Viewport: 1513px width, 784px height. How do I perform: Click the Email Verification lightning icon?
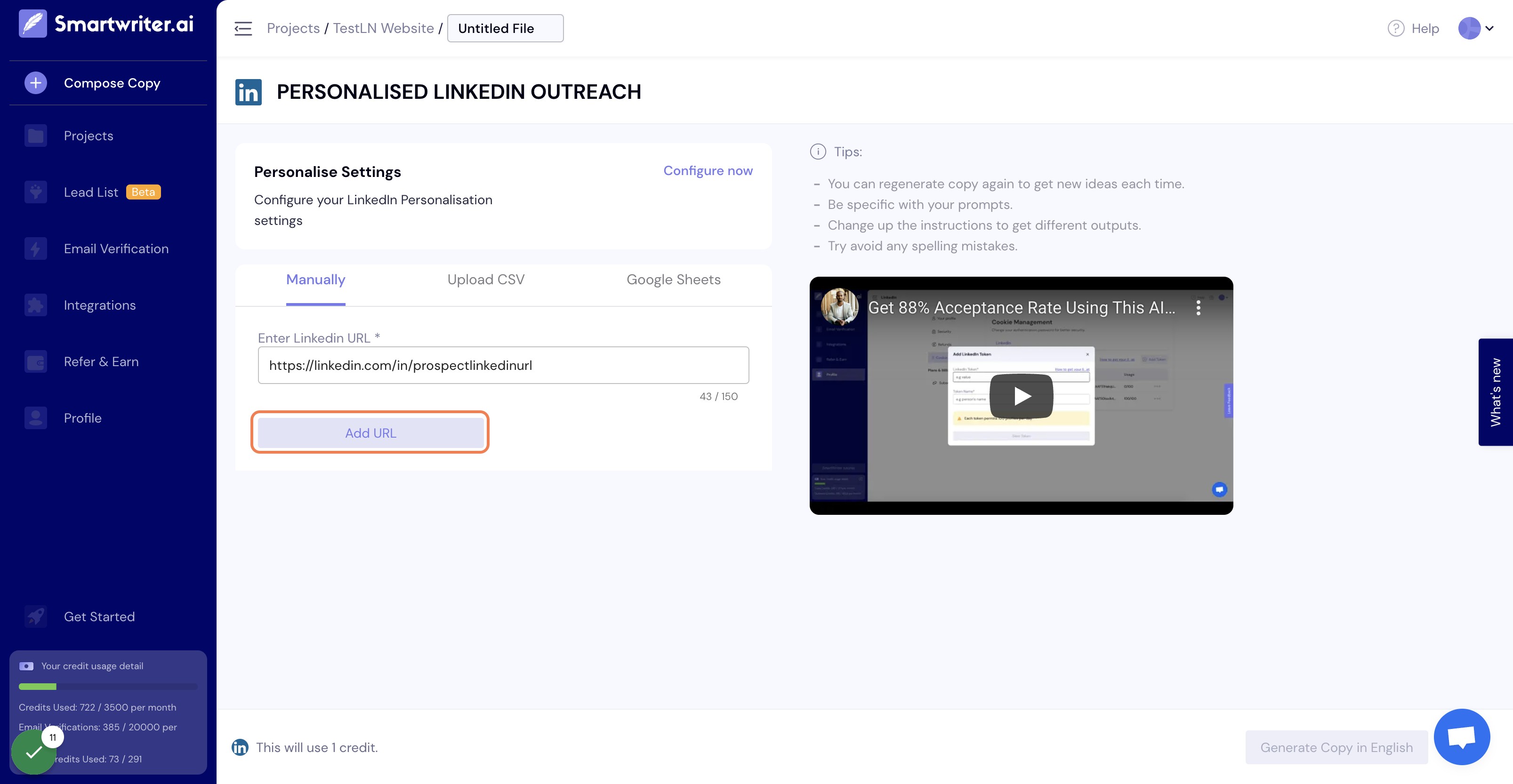[36, 248]
